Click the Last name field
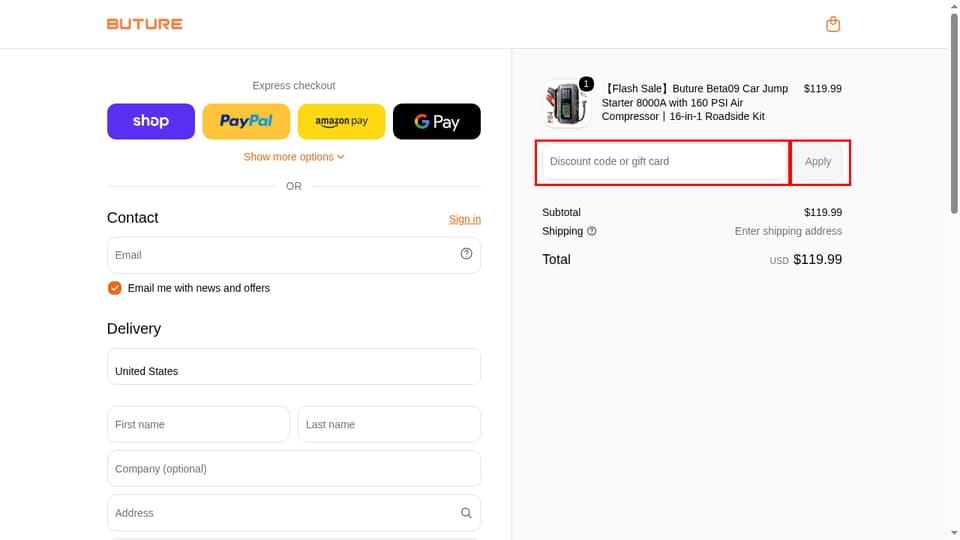The height and width of the screenshot is (540, 960). [389, 424]
